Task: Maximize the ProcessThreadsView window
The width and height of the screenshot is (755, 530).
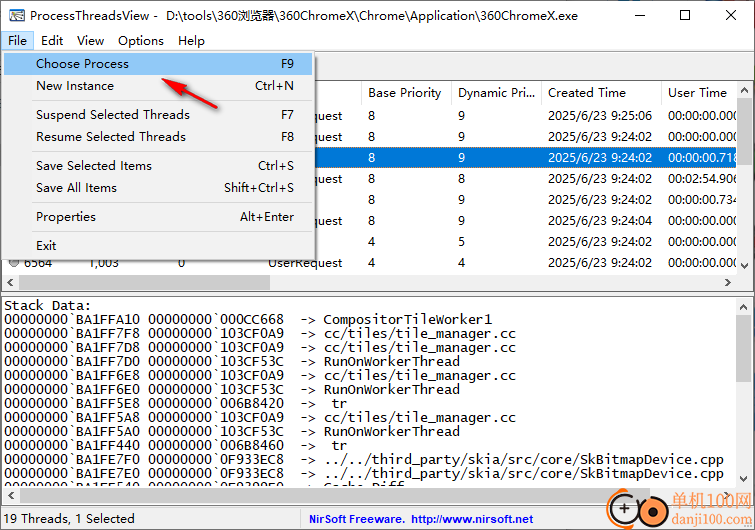Action: (x=685, y=15)
